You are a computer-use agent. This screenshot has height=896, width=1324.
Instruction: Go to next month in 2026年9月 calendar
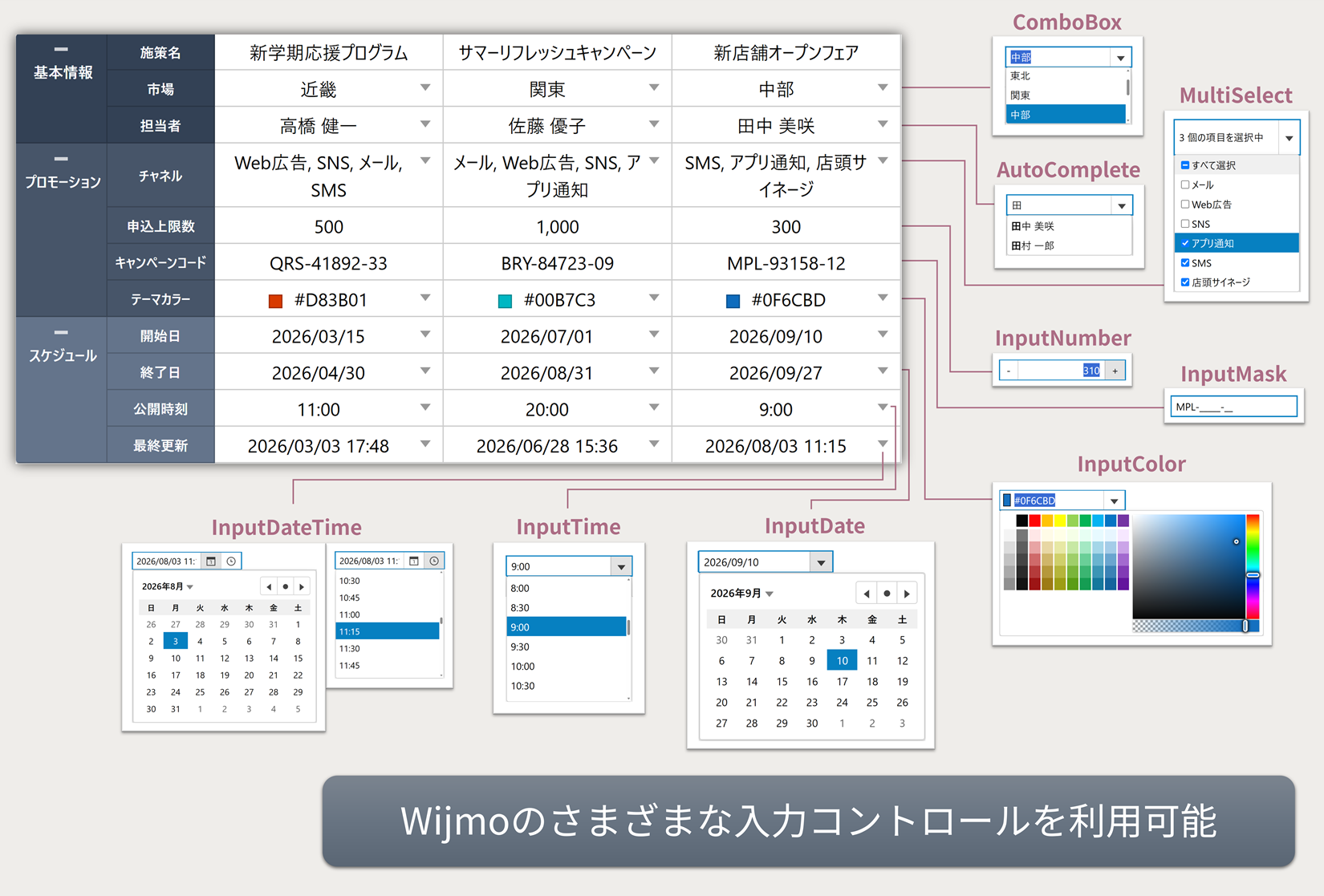[x=907, y=594]
